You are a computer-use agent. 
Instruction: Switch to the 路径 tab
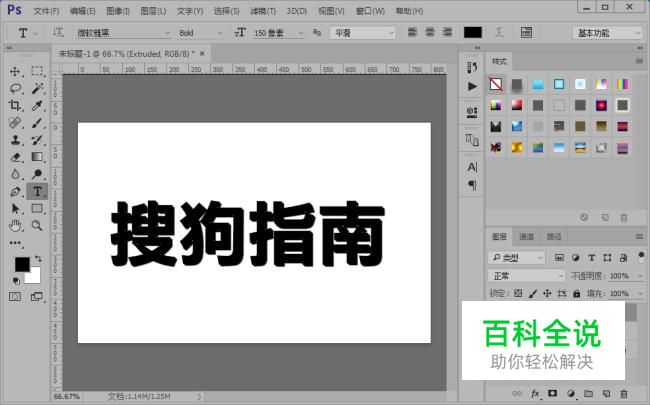pyautogui.click(x=554, y=237)
